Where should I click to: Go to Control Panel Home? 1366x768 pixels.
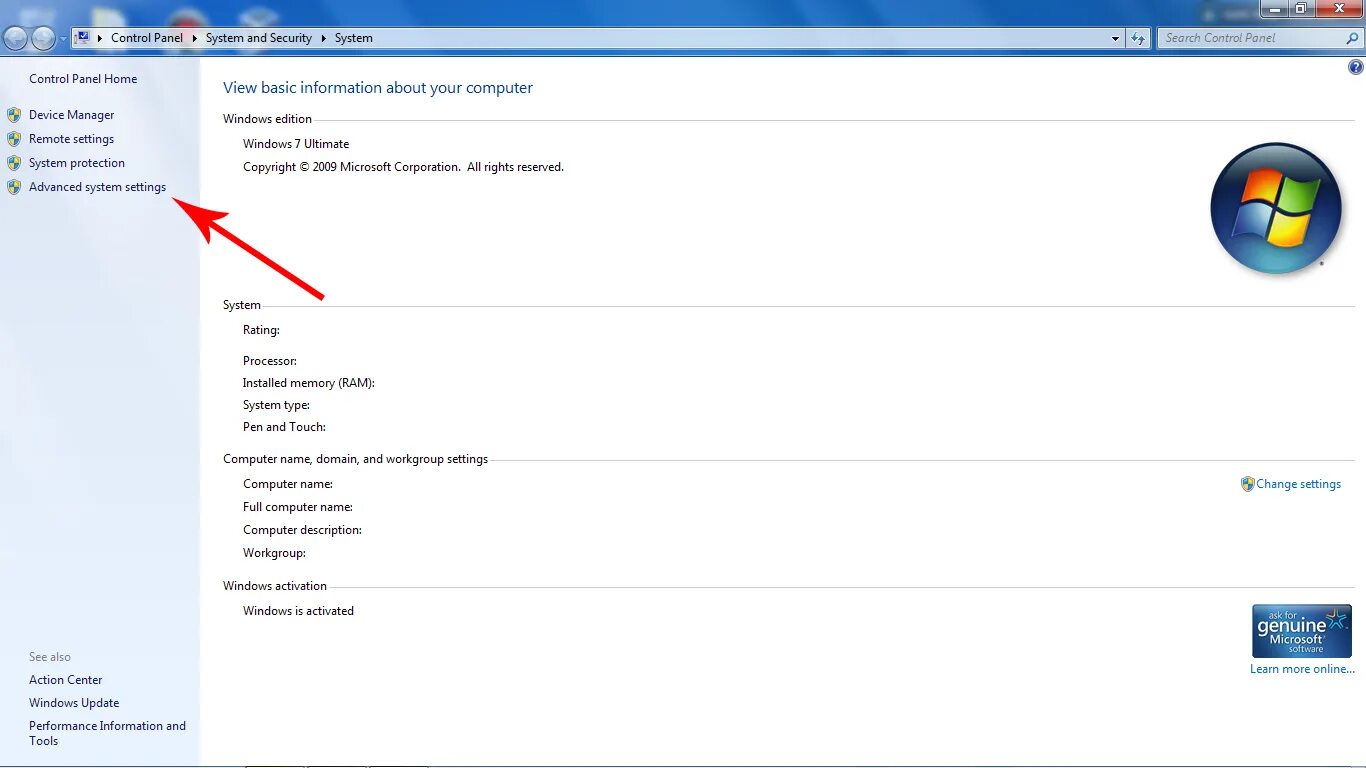83,79
